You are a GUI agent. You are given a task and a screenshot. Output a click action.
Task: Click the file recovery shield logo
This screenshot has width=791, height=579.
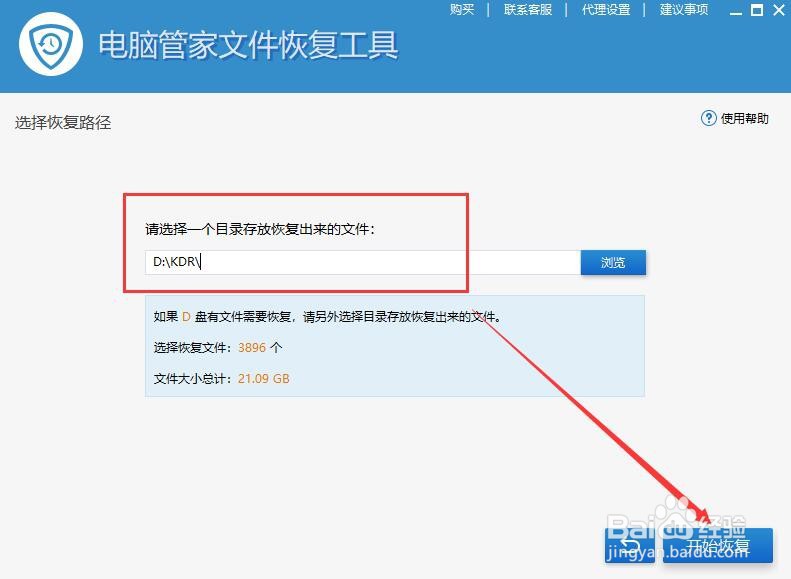pos(51,44)
